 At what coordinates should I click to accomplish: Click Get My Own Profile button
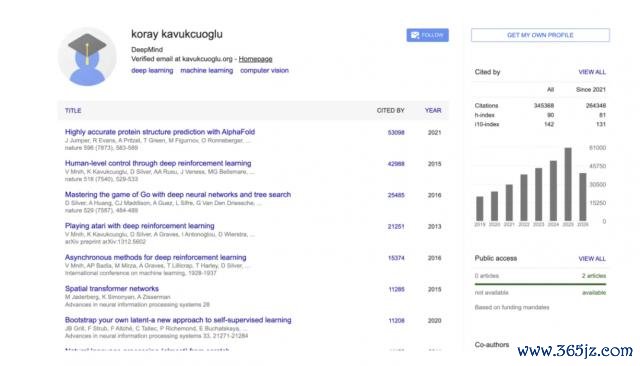tap(540, 35)
